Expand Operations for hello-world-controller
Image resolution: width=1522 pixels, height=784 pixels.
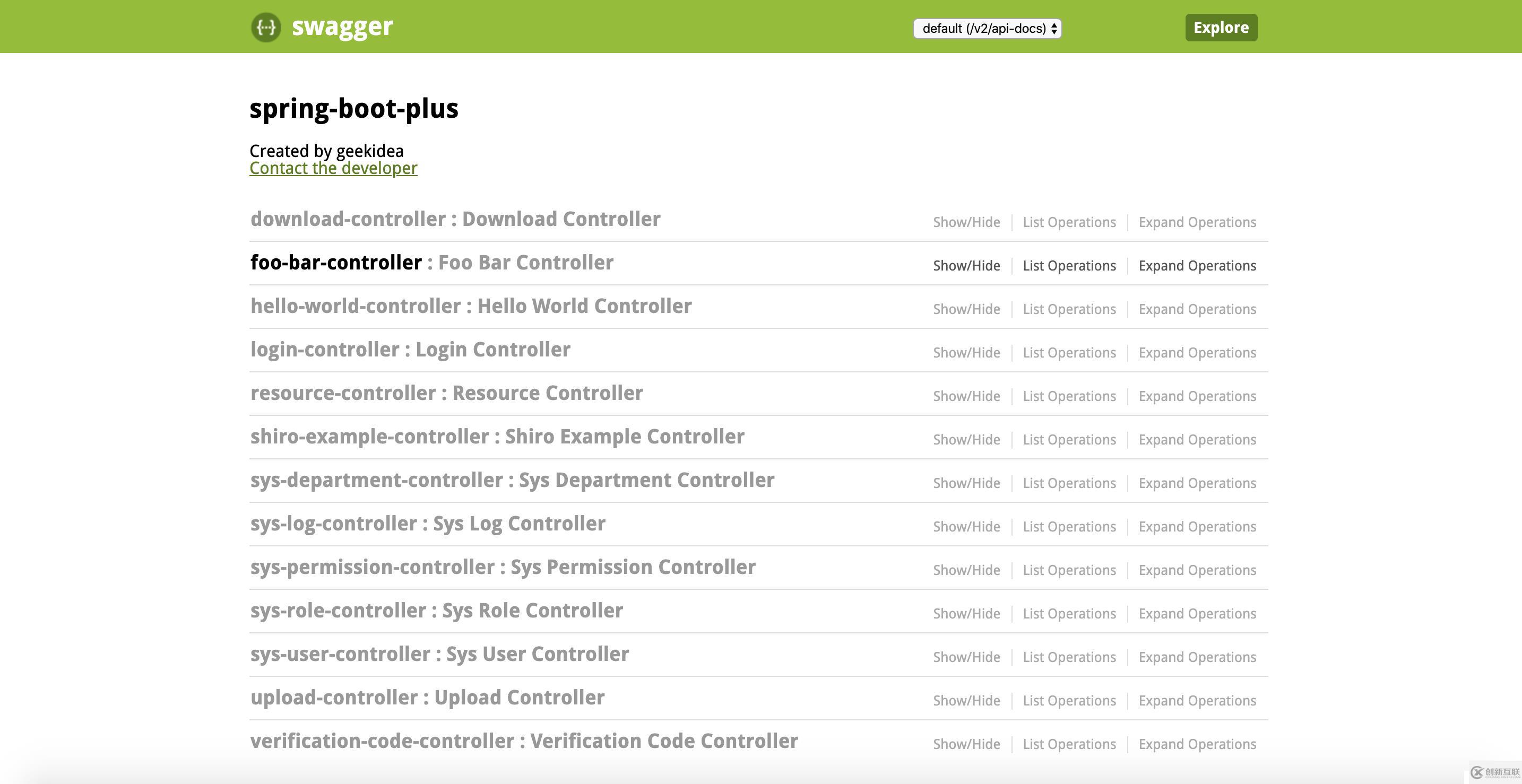pyautogui.click(x=1197, y=309)
